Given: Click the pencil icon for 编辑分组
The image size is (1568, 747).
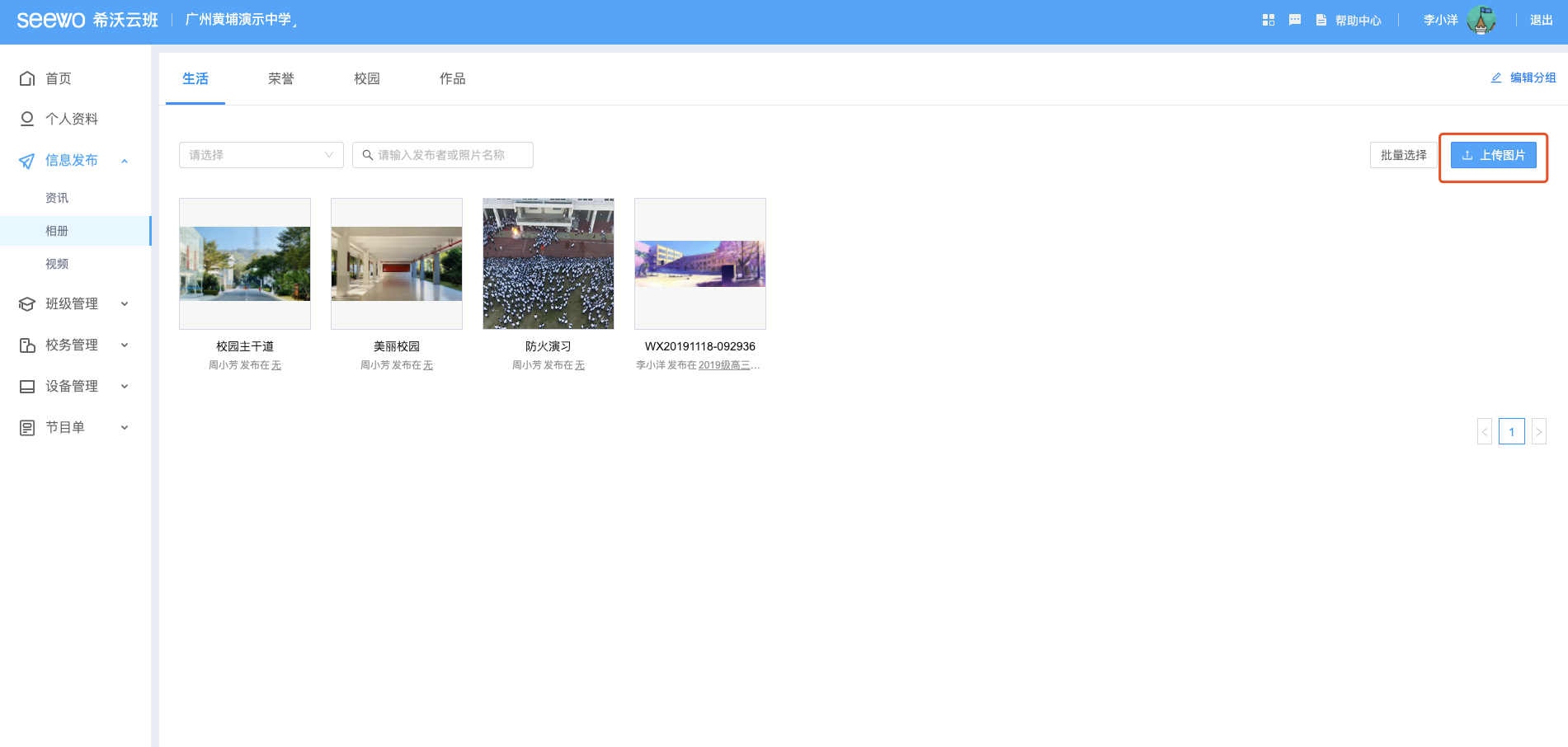Looking at the screenshot, I should (1496, 78).
